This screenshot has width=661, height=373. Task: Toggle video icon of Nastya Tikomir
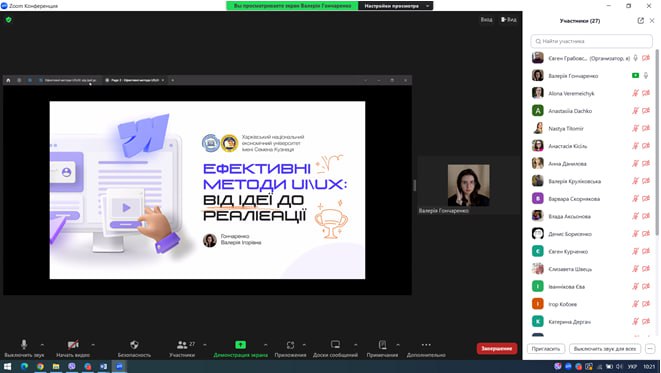646,128
